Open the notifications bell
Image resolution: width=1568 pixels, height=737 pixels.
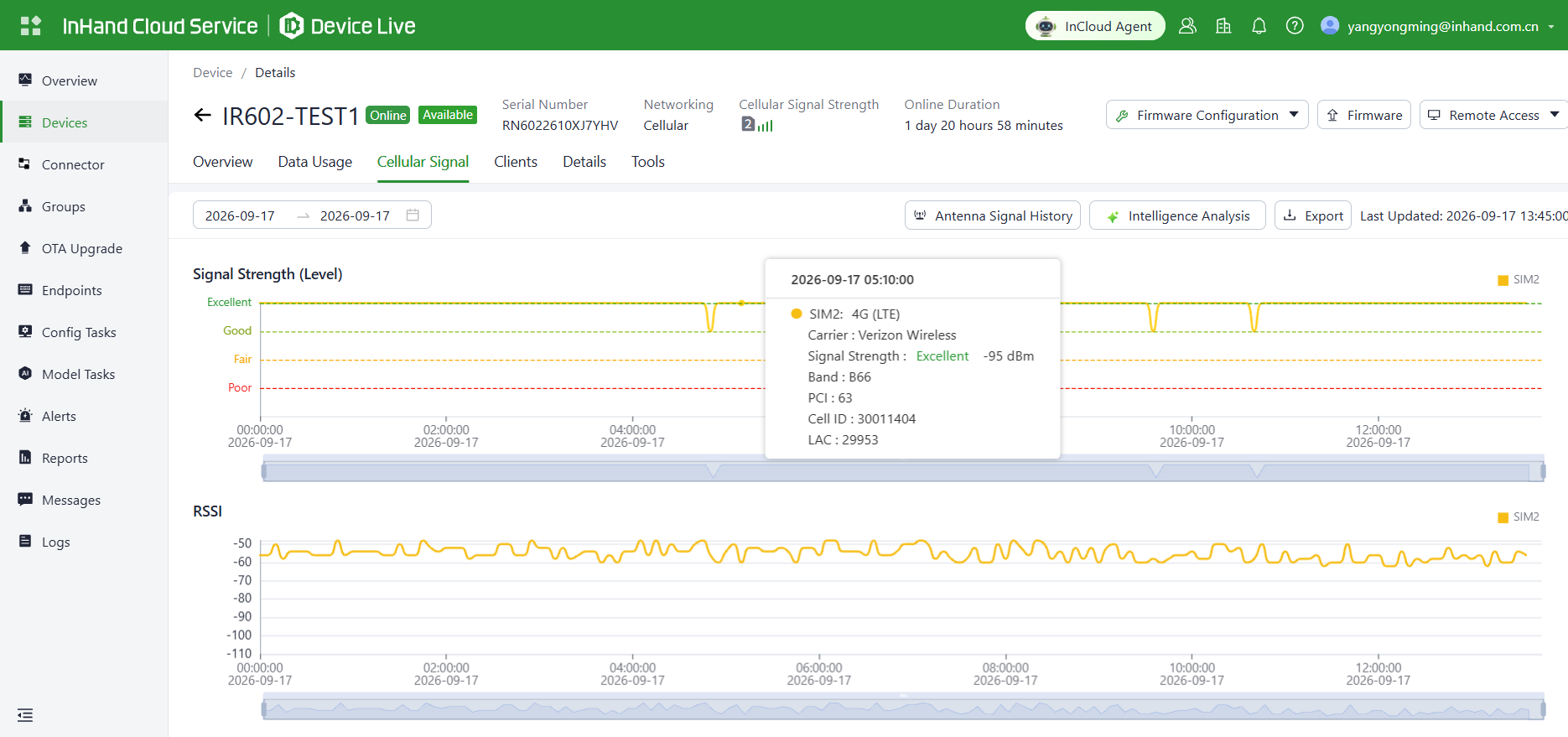coord(1259,26)
